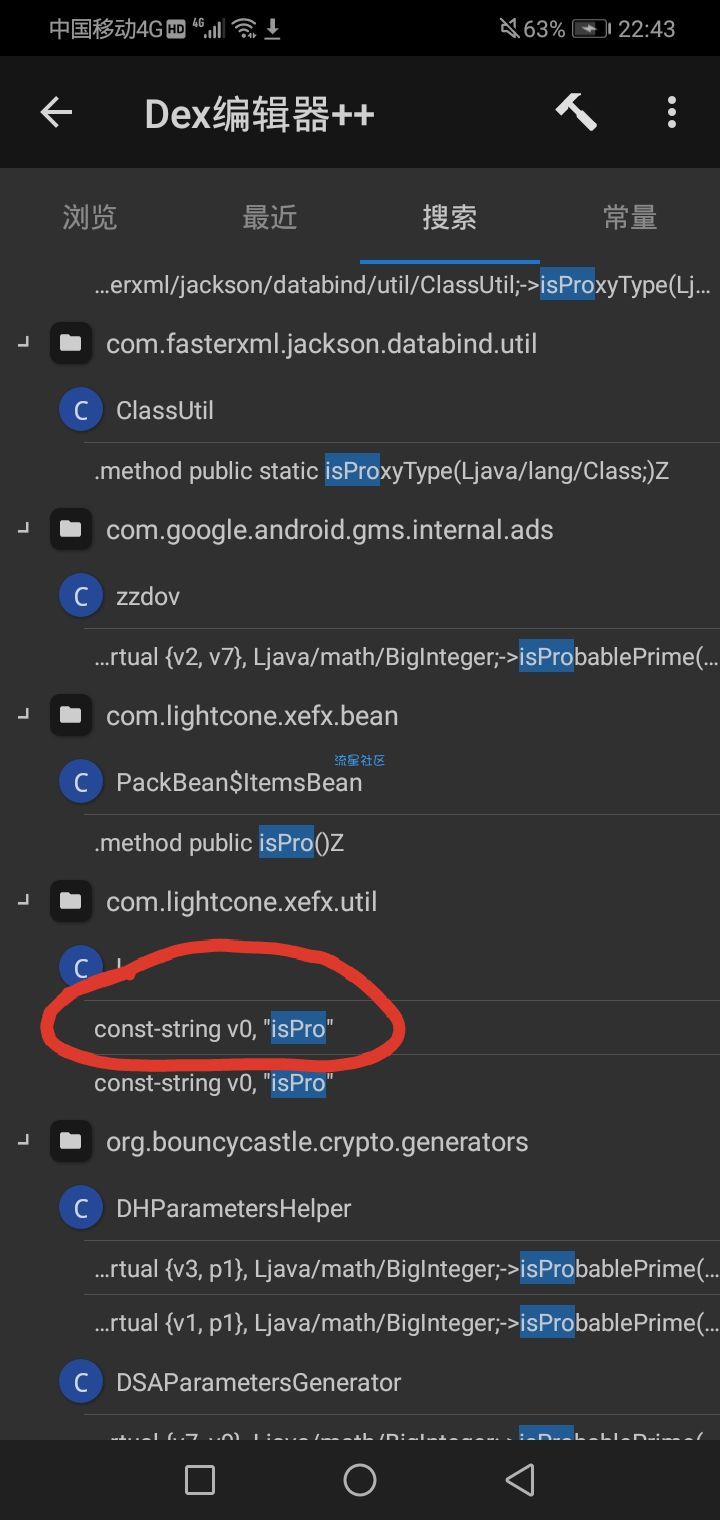The width and height of the screenshot is (720, 1520).
Task: Click the DHParametersHelper class icon
Action: 81,1208
